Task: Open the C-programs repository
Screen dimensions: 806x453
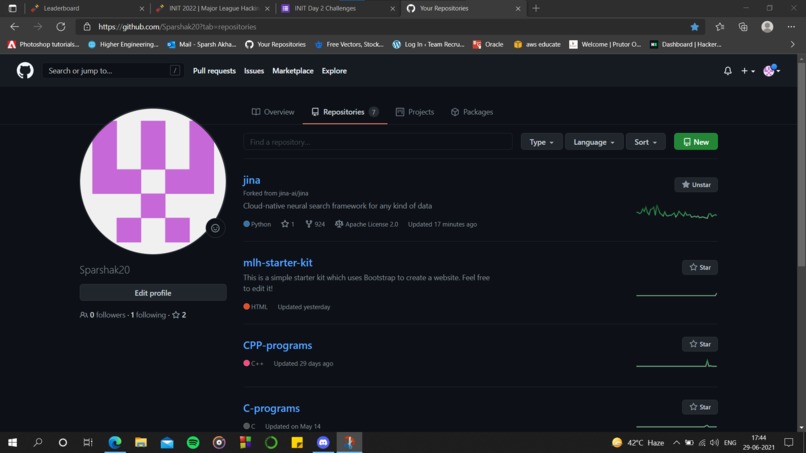Action: point(271,408)
